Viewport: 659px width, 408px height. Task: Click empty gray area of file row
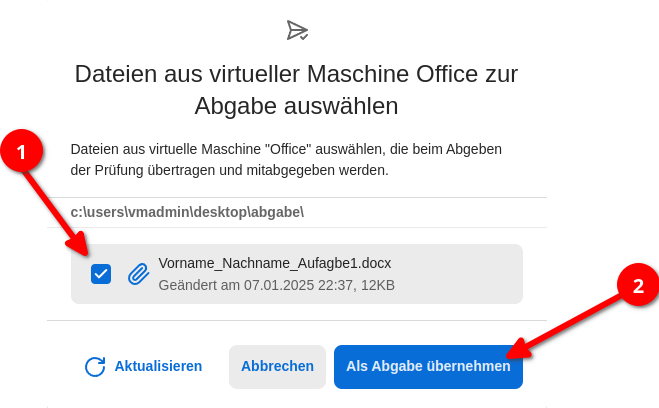pyautogui.click(x=458, y=274)
